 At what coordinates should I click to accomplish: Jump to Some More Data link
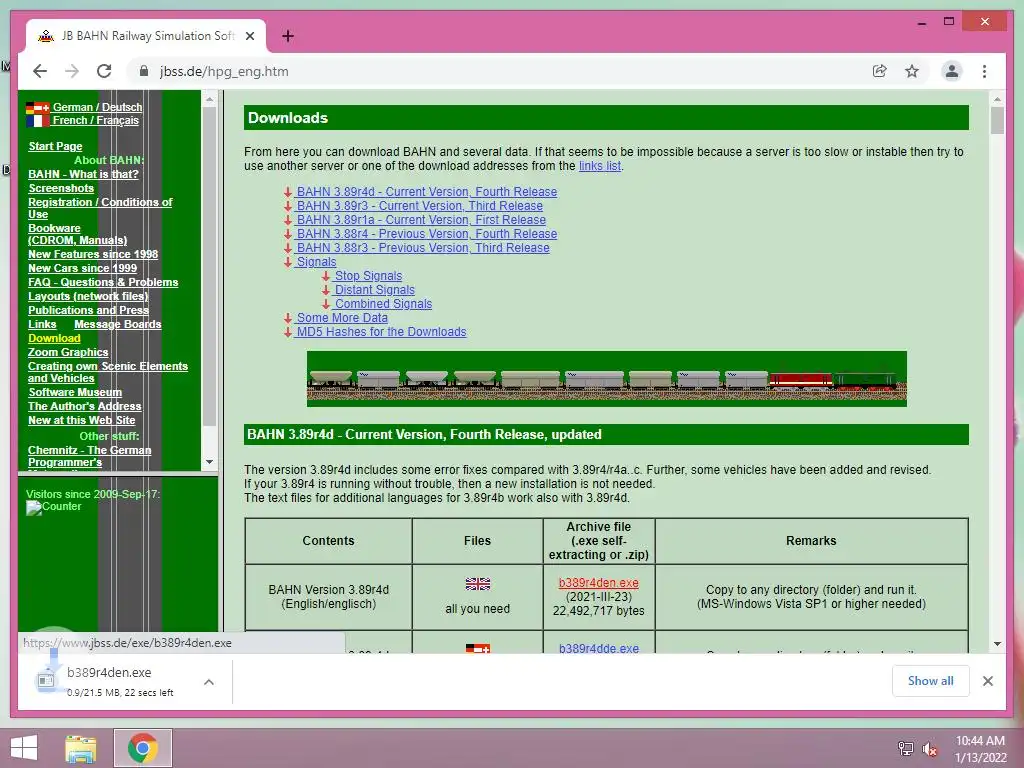[342, 318]
